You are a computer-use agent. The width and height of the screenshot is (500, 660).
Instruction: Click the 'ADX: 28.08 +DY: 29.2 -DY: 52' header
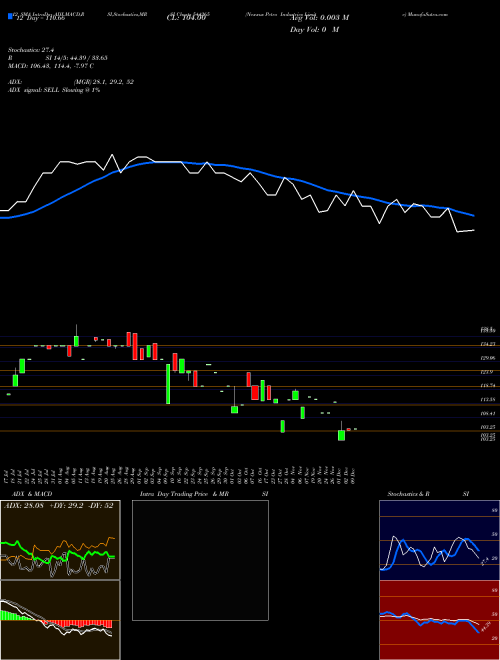click(x=59, y=506)
